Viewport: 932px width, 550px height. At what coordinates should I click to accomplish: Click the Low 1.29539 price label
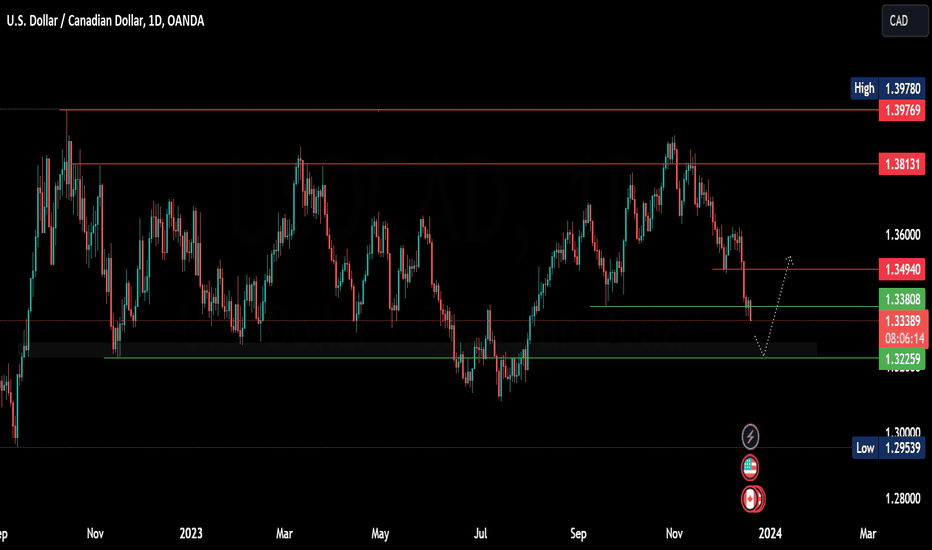click(887, 448)
